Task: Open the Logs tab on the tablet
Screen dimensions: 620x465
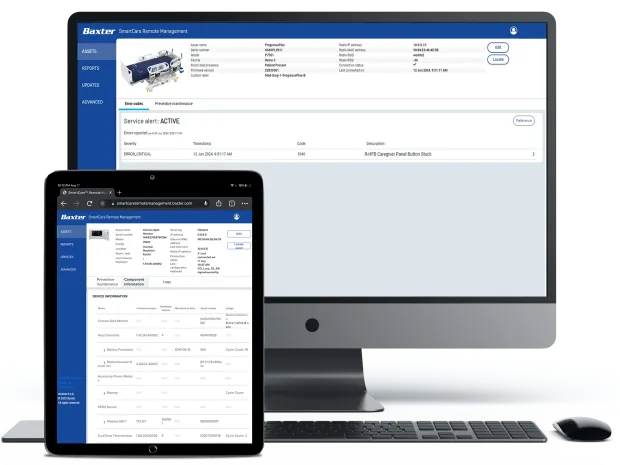Action: click(x=167, y=282)
